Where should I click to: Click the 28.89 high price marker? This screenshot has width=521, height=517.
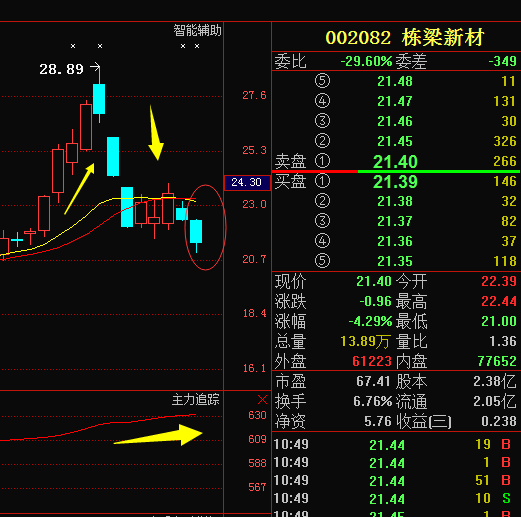(x=61, y=69)
